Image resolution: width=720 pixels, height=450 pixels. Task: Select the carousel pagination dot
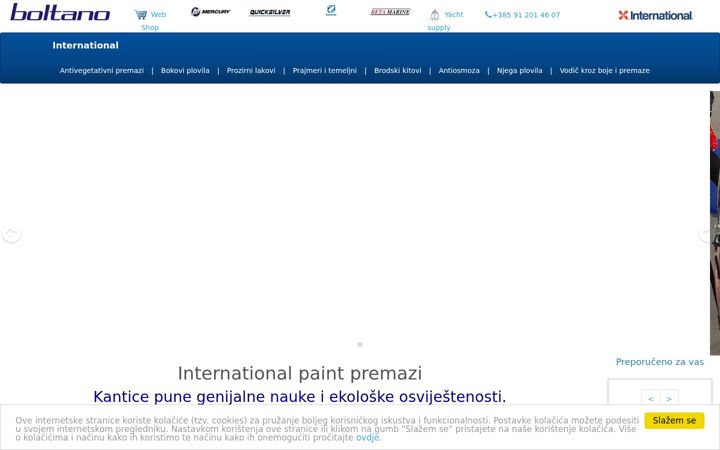[360, 344]
